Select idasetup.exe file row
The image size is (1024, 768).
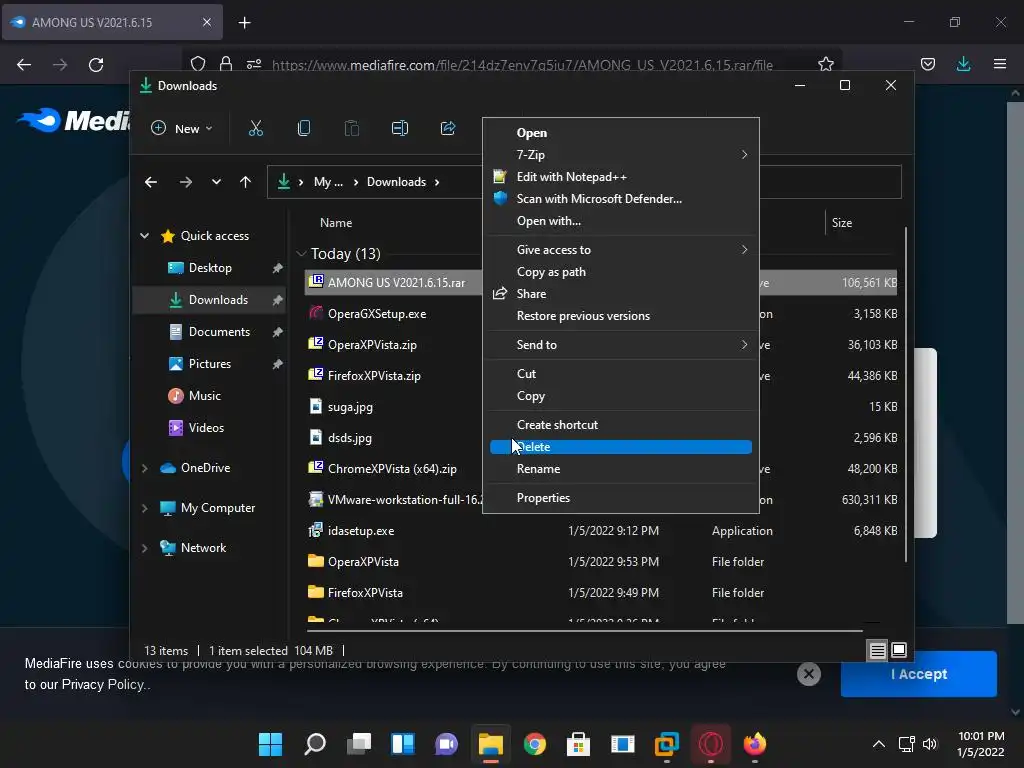click(x=601, y=531)
